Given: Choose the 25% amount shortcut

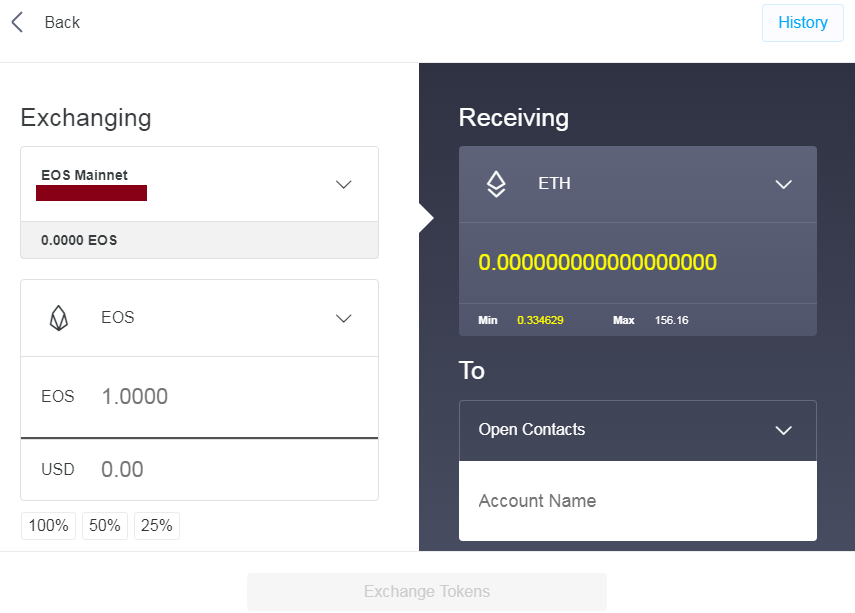Looking at the screenshot, I should click(x=156, y=526).
